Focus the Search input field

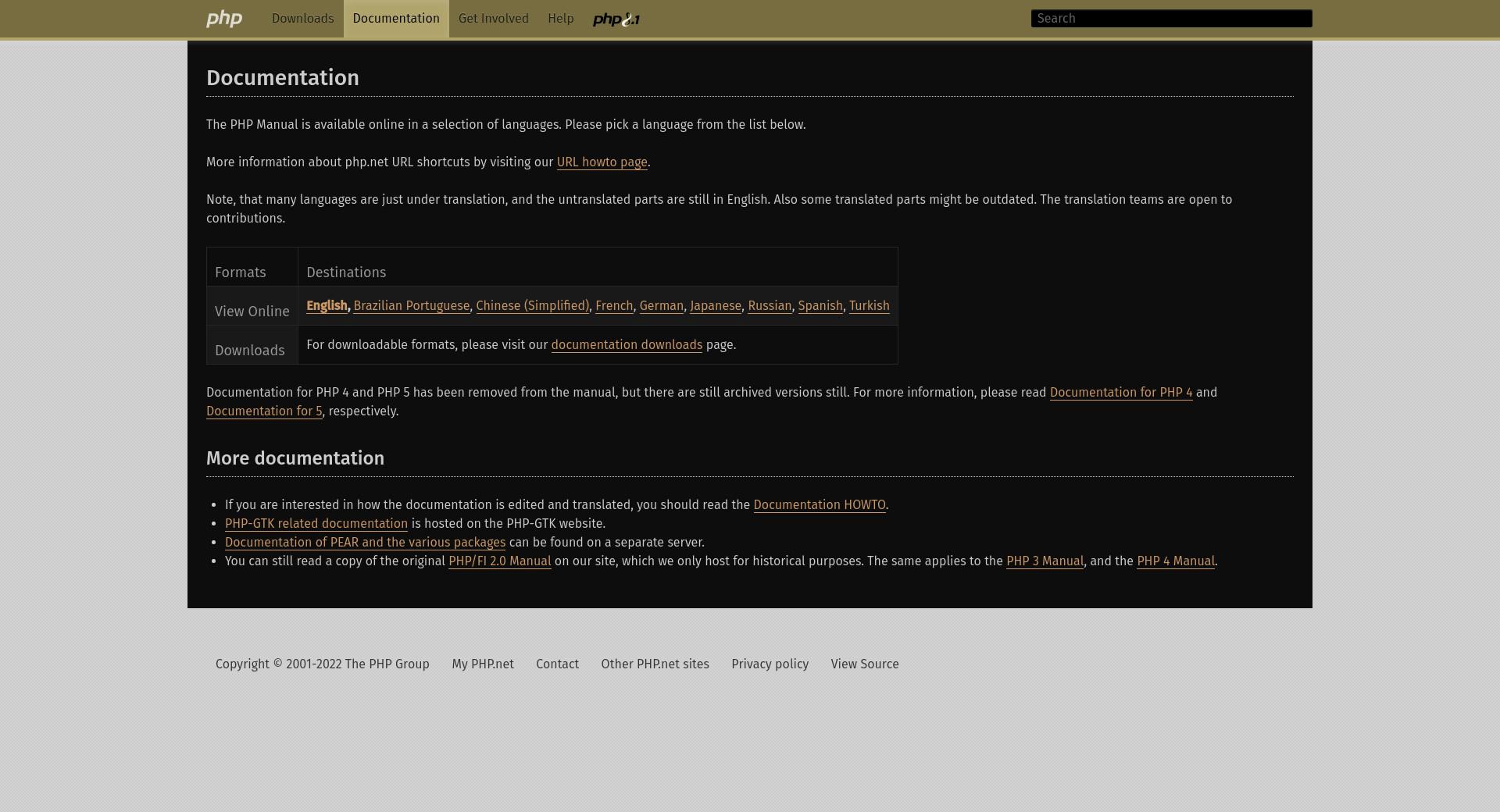(x=1171, y=19)
